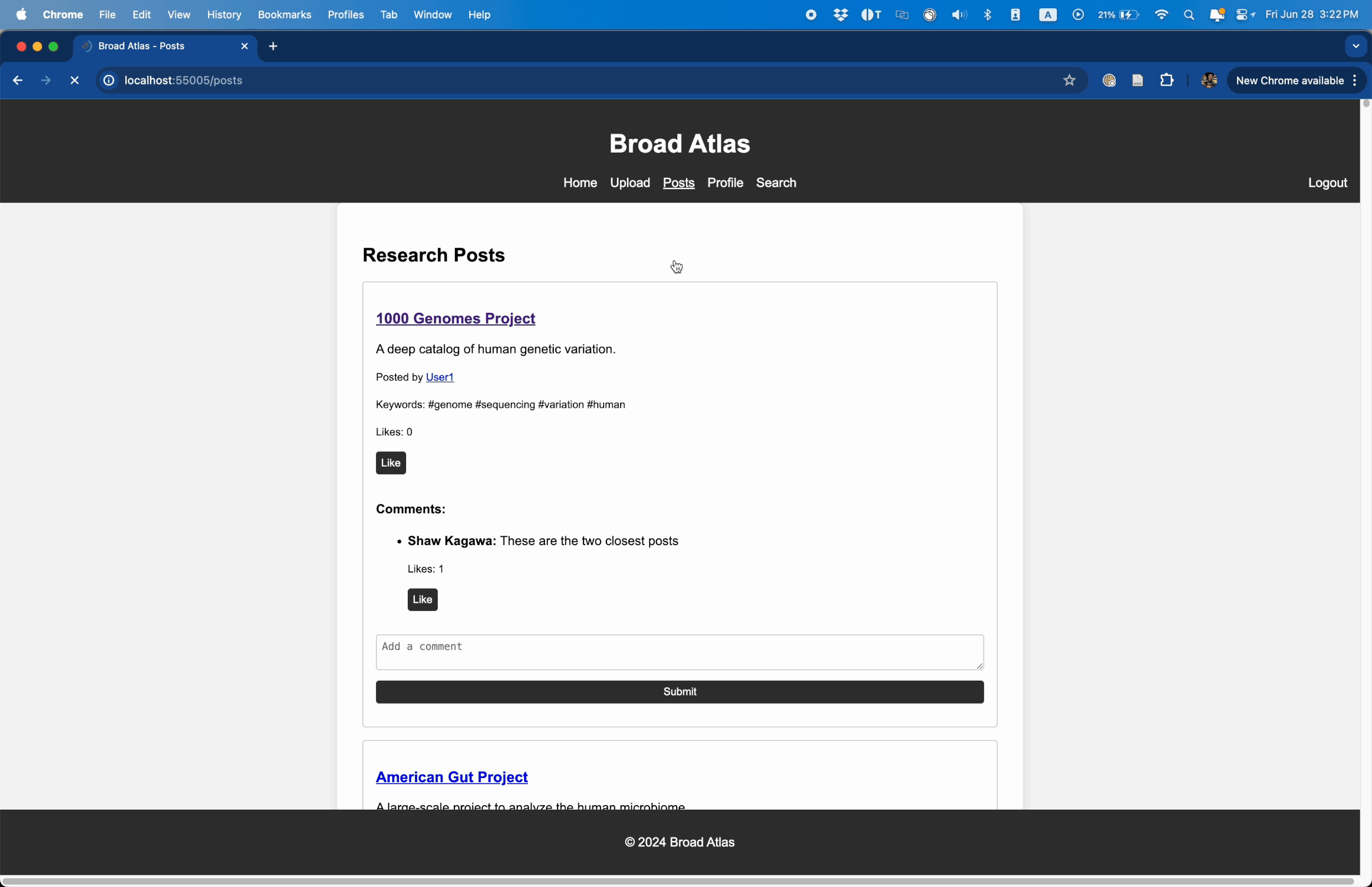Click the horizontal scrollbar at bottom
Viewport: 1372px width, 887px height.
(679, 880)
